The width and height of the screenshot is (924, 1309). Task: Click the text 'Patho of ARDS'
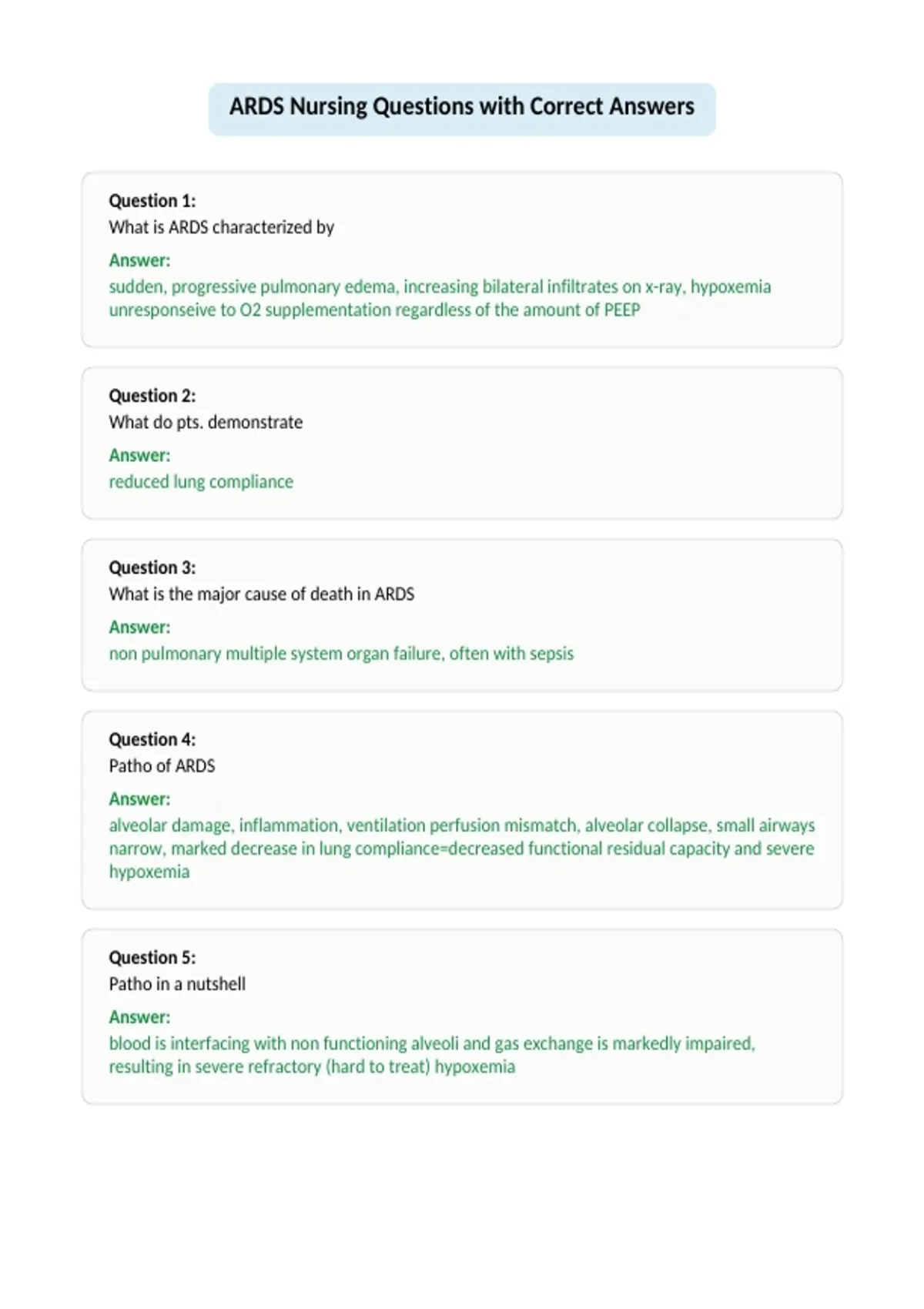162,765
